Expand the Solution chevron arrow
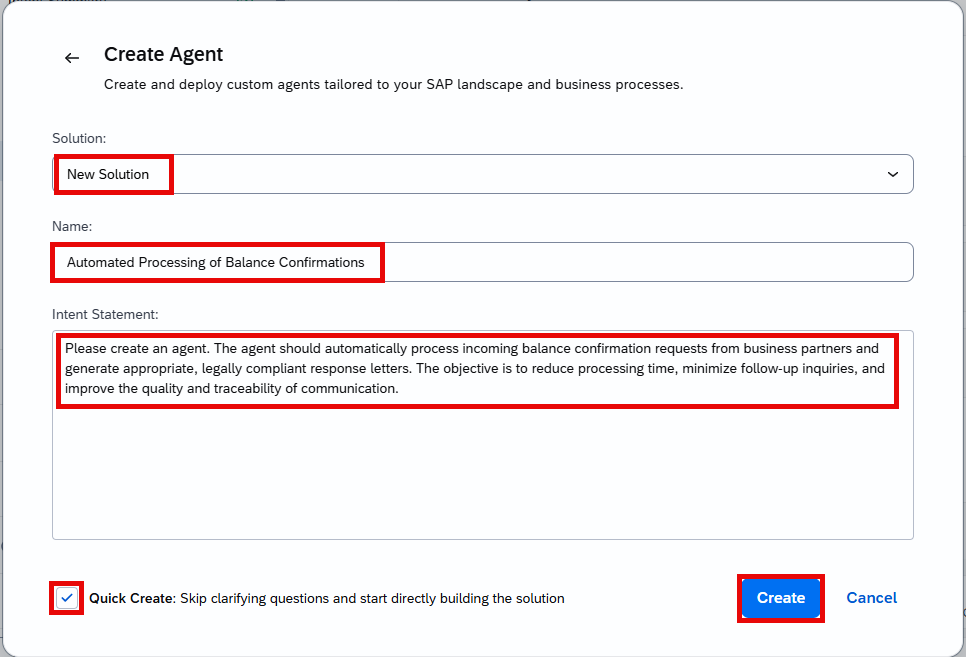The height and width of the screenshot is (657, 966). pyautogui.click(x=892, y=174)
